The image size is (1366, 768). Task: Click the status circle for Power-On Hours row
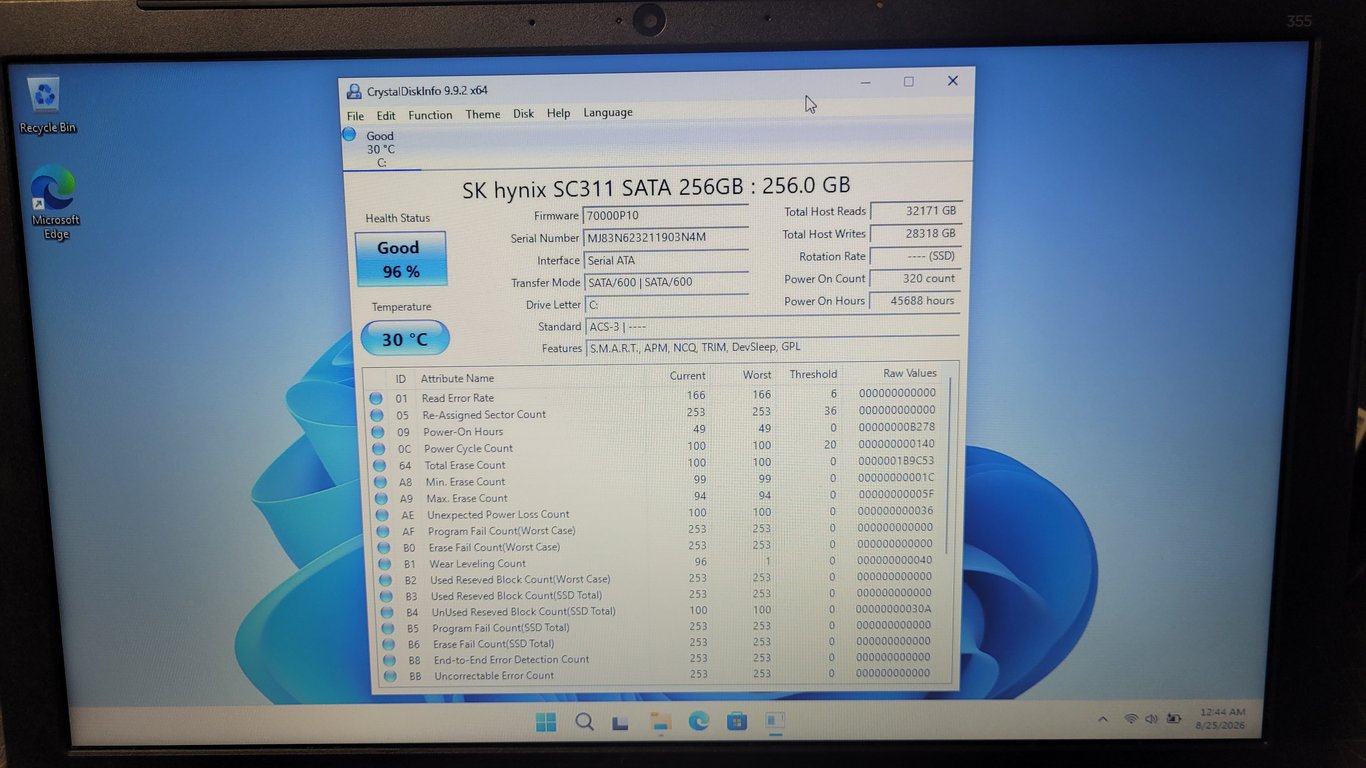click(x=378, y=432)
